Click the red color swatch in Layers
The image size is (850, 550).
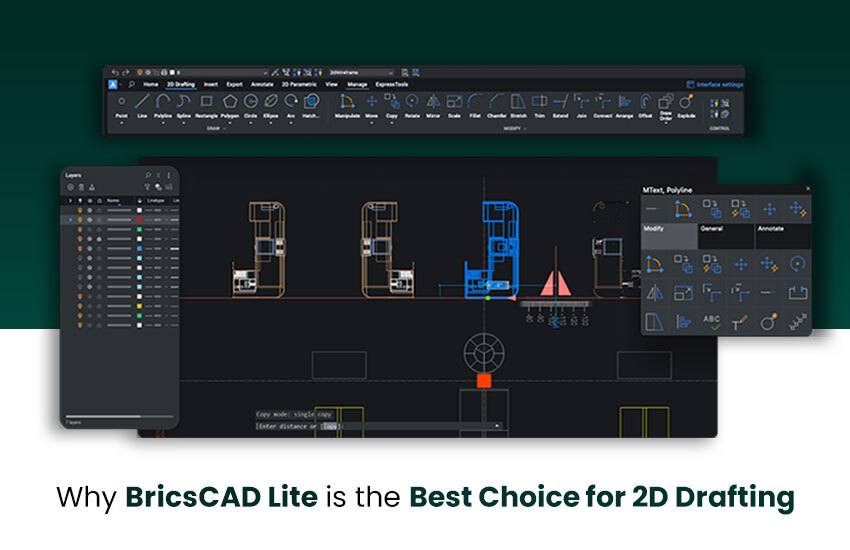point(139,220)
